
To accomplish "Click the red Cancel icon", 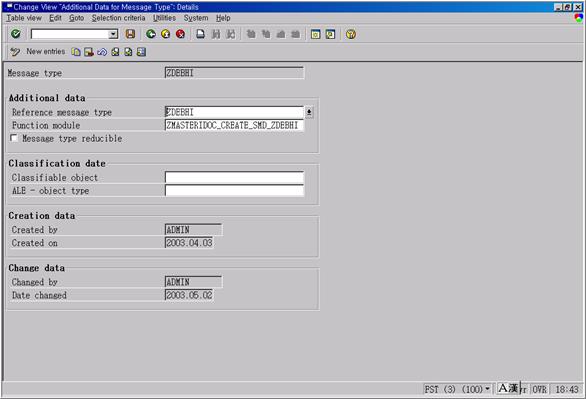I will tap(181, 34).
